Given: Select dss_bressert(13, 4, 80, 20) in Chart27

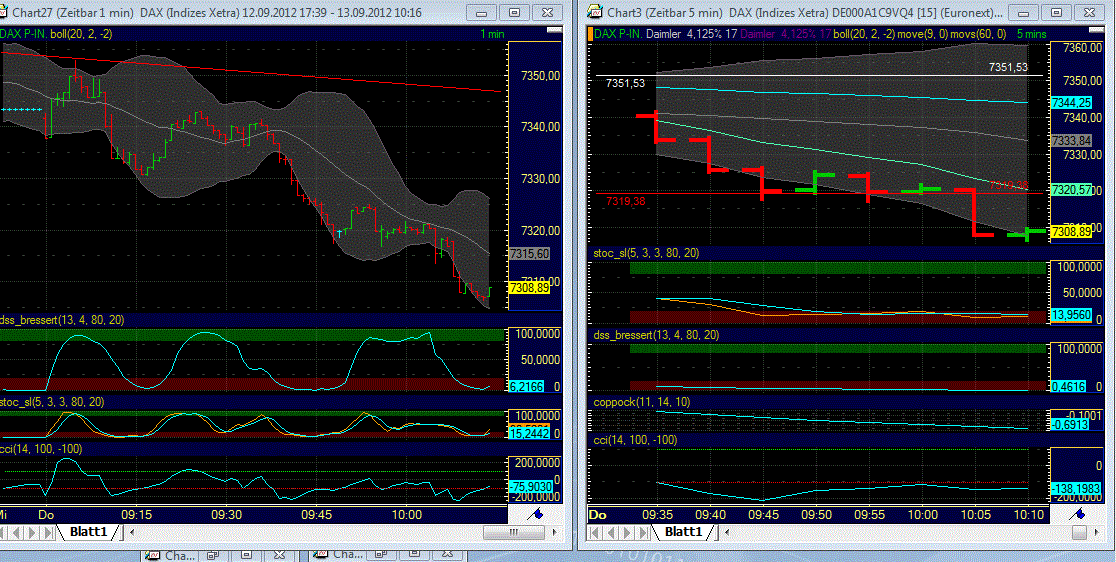Looking at the screenshot, I should [63, 320].
